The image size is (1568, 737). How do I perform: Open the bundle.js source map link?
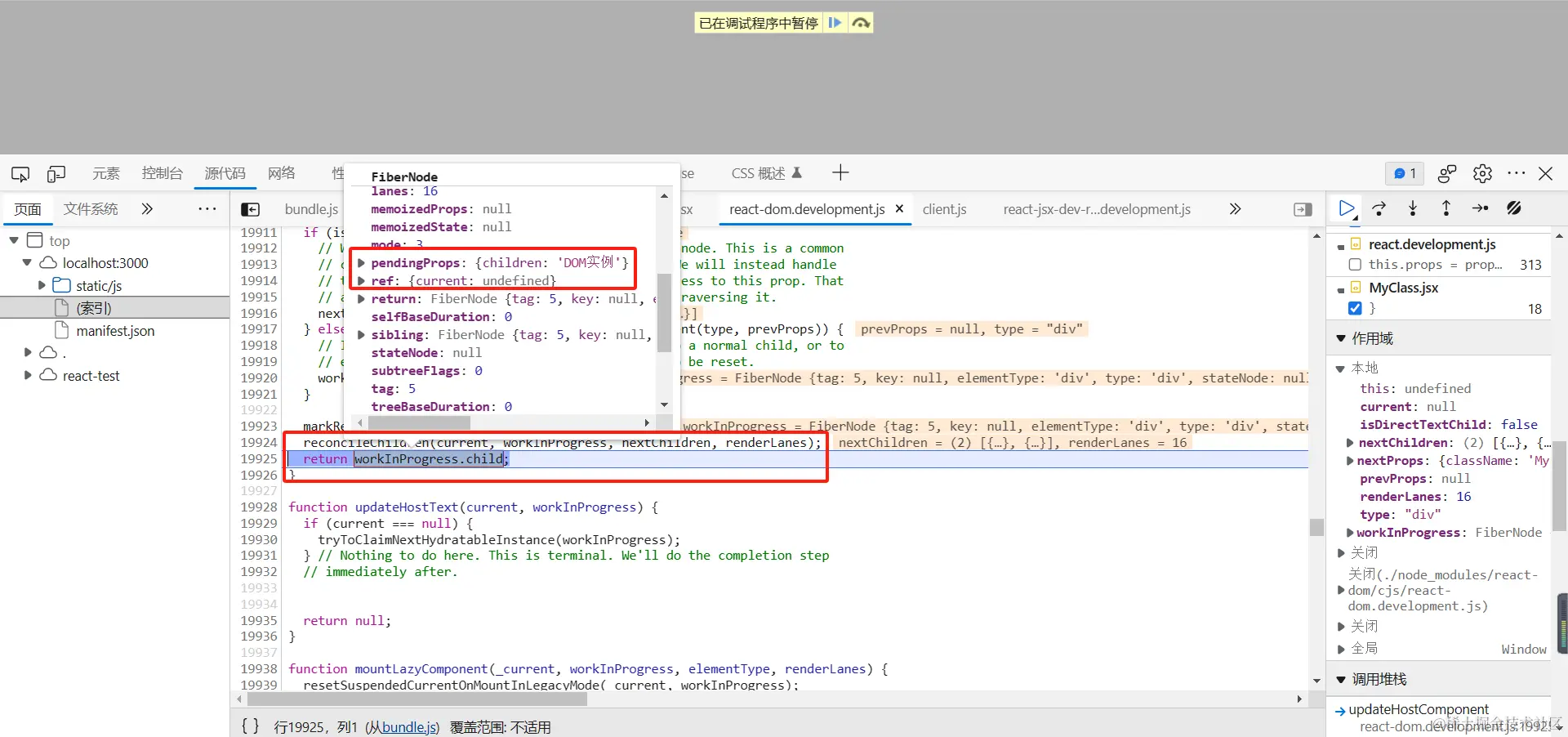point(408,727)
